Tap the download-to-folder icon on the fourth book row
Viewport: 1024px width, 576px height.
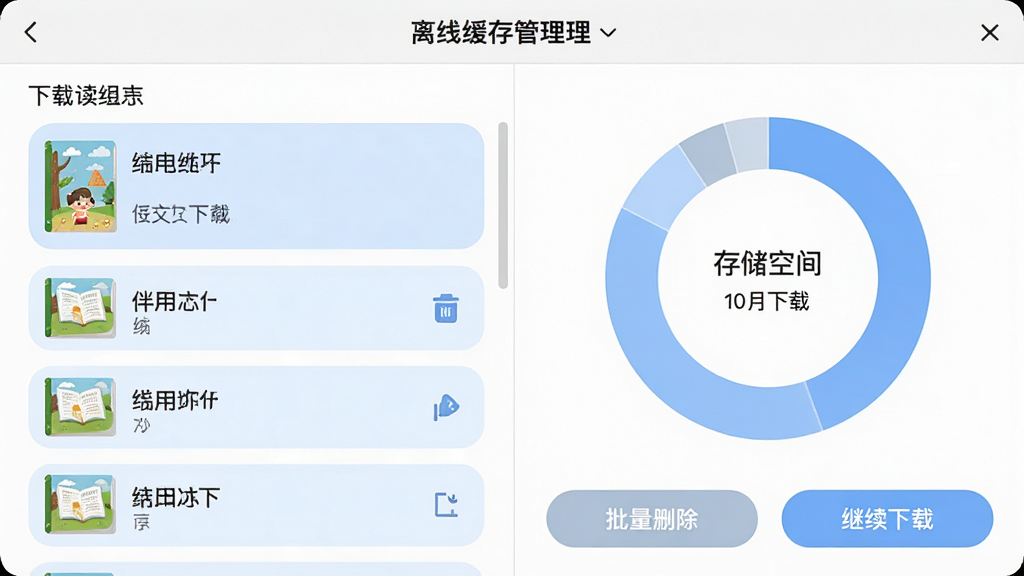point(447,505)
